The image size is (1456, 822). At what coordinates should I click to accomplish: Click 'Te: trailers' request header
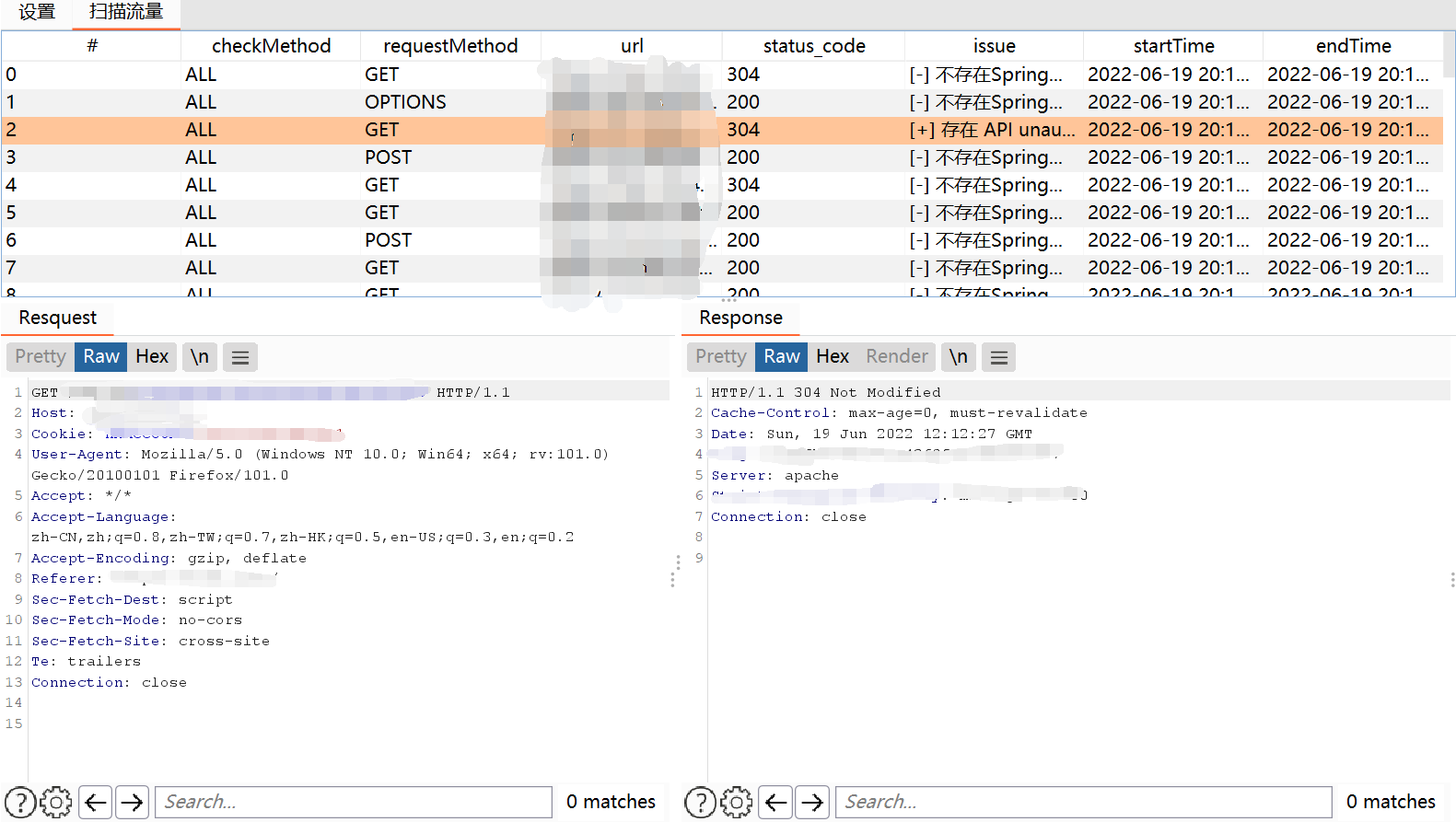click(86, 661)
